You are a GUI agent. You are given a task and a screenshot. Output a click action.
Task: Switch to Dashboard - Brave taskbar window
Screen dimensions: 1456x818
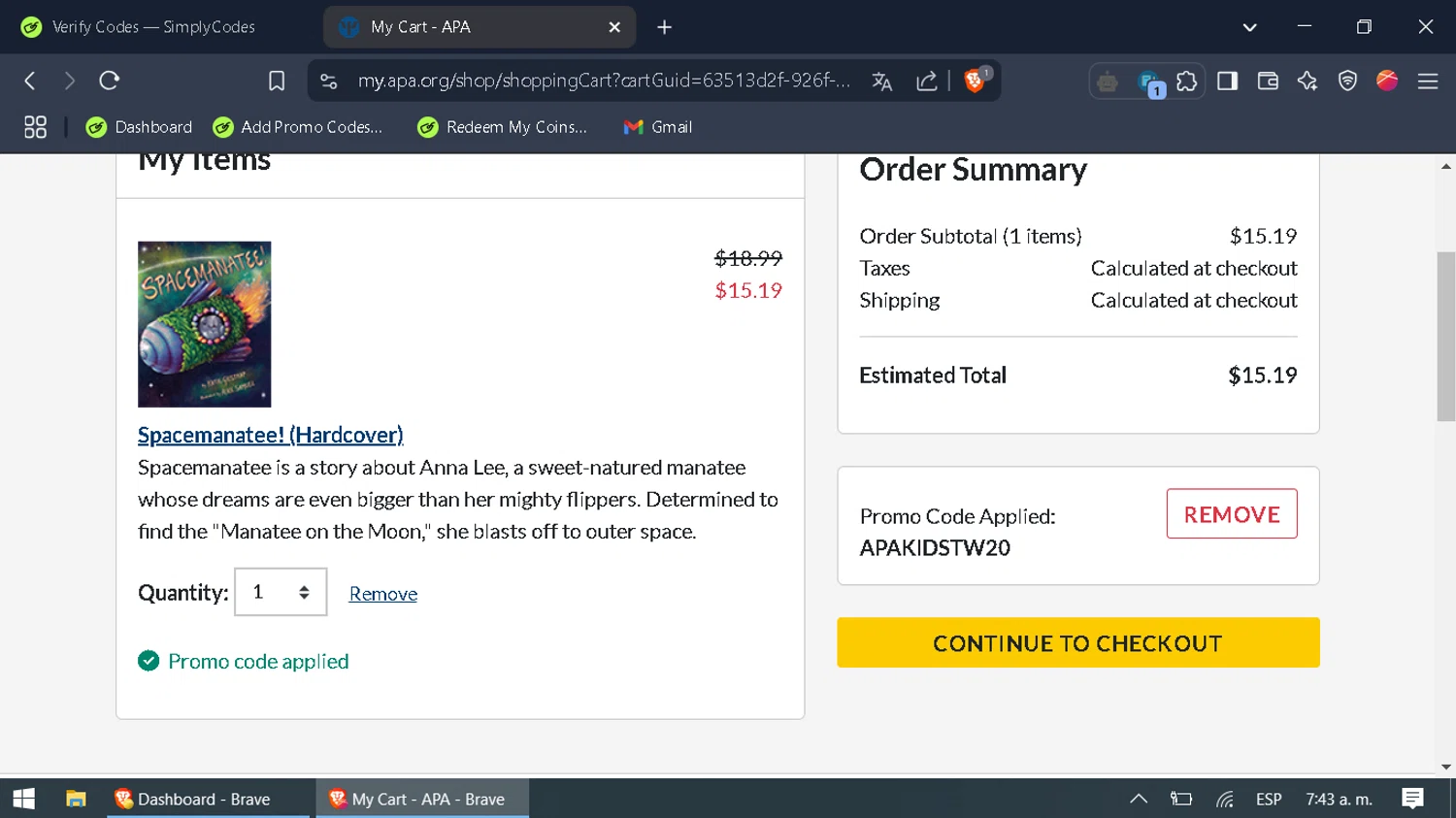pos(209,799)
